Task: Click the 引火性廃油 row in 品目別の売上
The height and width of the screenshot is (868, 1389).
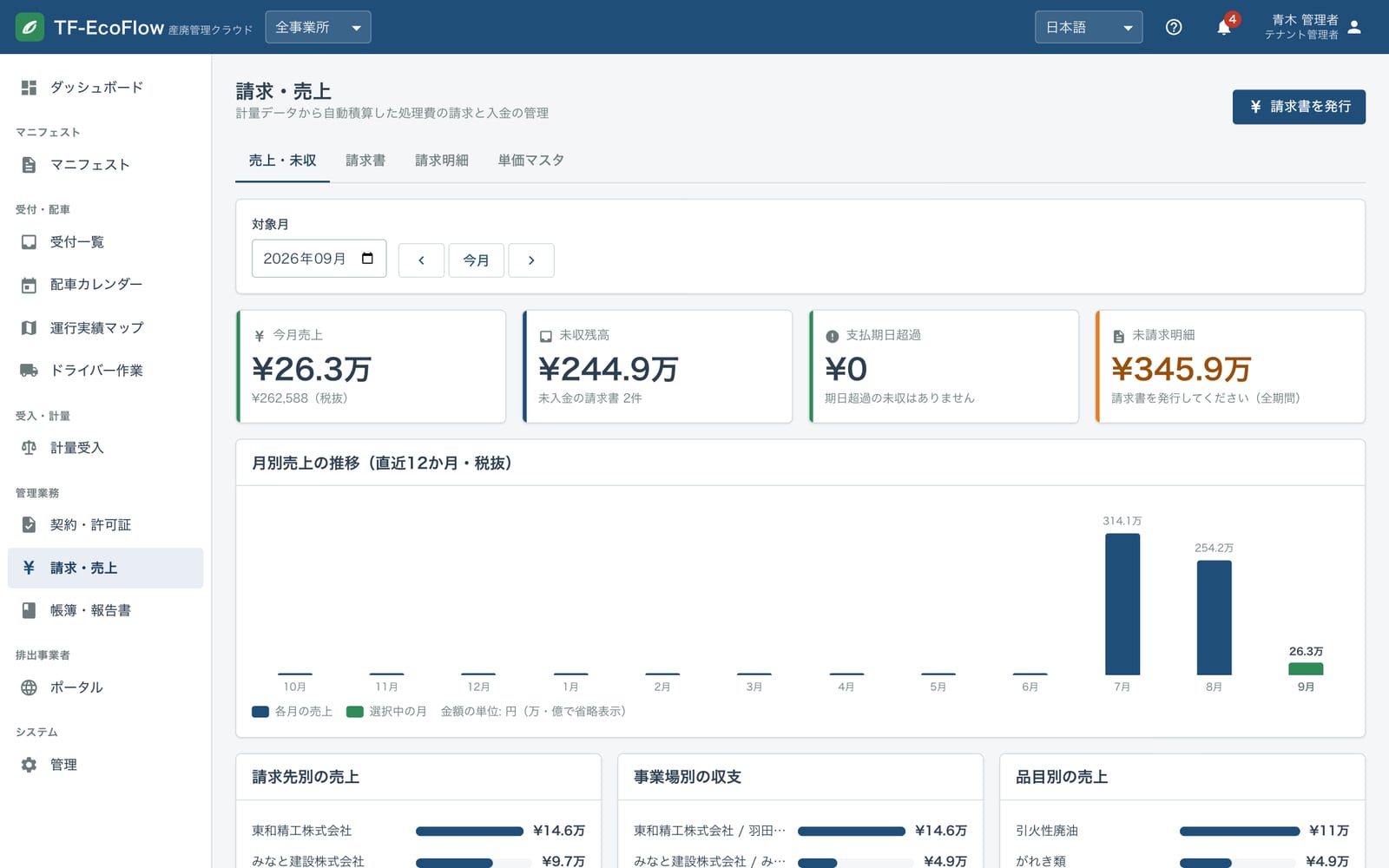Action: tap(1182, 831)
